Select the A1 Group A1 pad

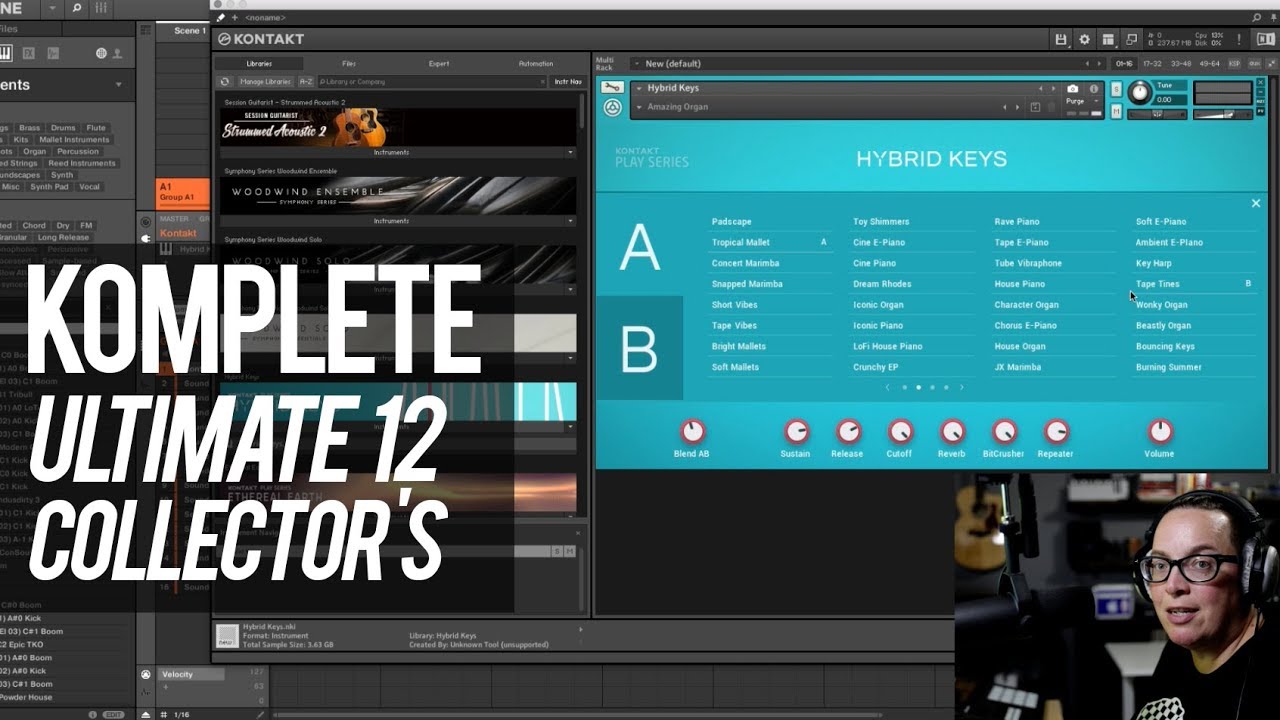(x=183, y=192)
